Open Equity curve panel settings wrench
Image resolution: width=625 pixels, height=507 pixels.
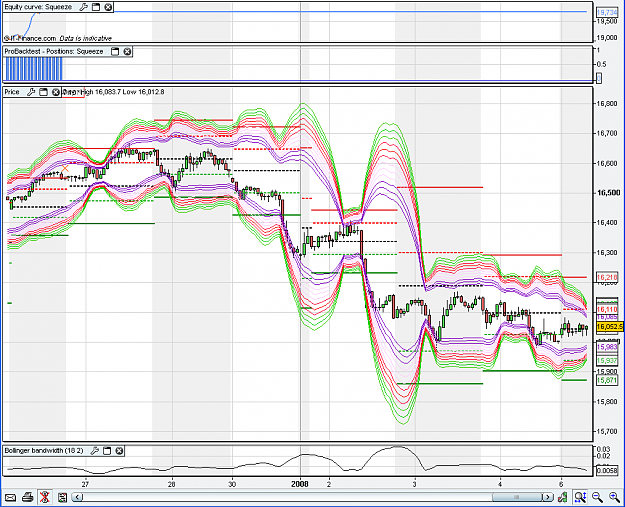pos(83,7)
